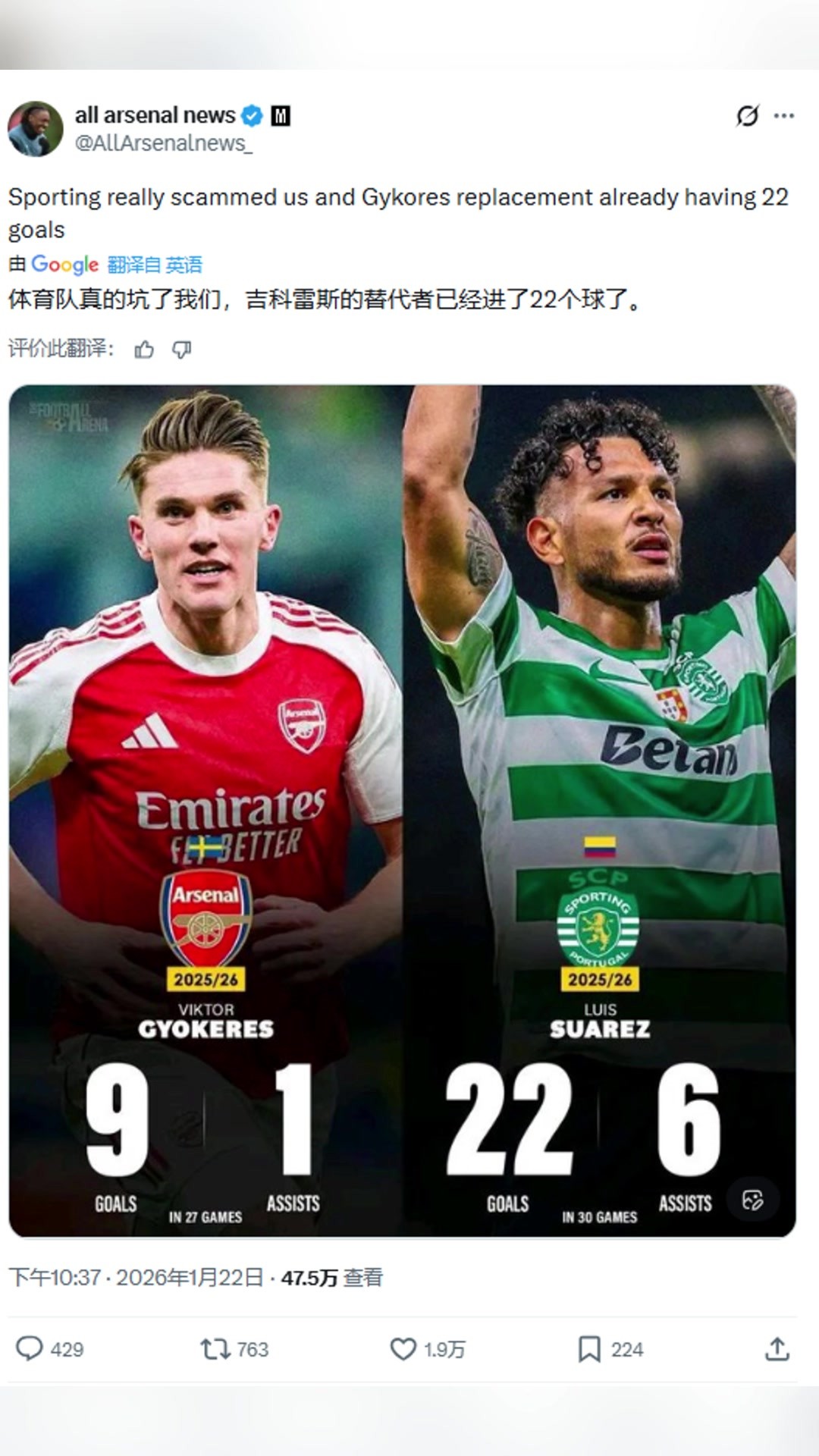Bookmark this post
This screenshot has height=1456, width=819.
point(588,1348)
